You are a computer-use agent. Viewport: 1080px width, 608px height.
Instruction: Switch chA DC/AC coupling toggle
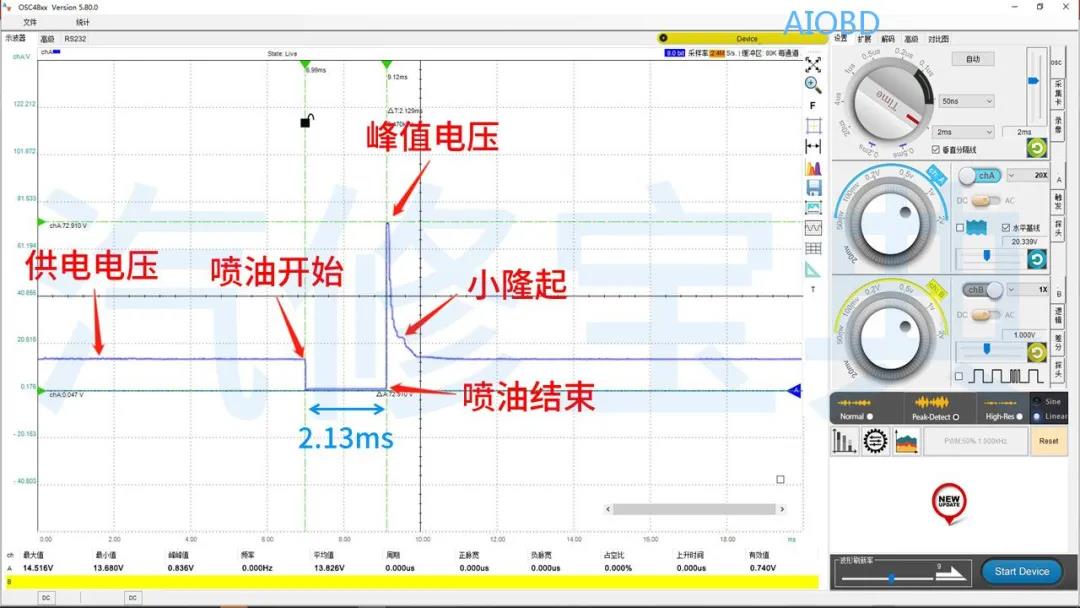(x=986, y=200)
